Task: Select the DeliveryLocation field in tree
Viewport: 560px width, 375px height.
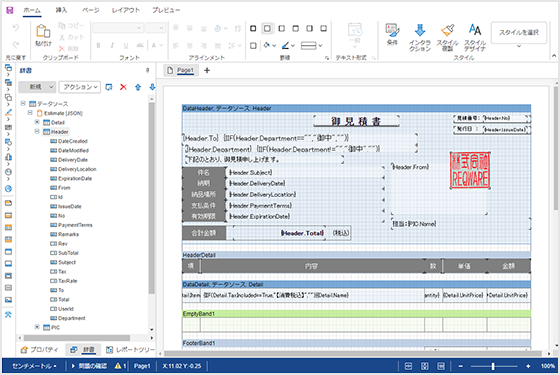Action: pos(74,169)
